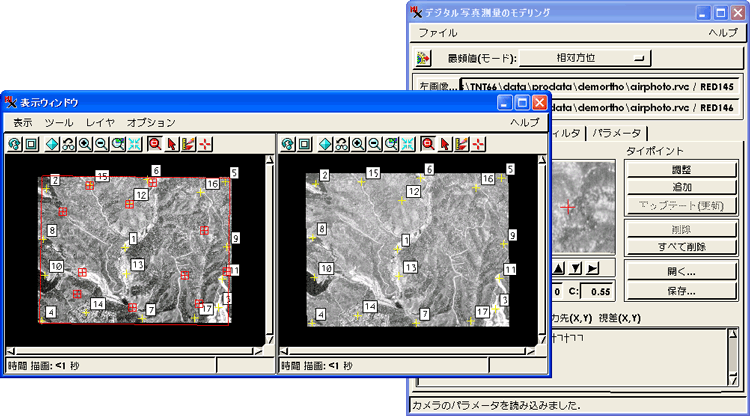Select the zoom out magnifier in right view

pyautogui.click(x=375, y=144)
